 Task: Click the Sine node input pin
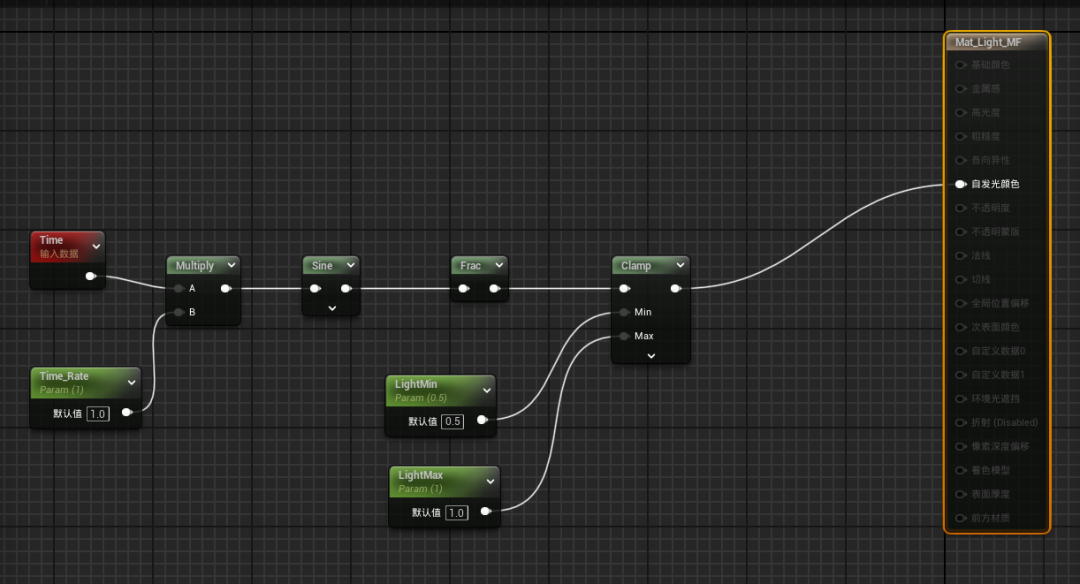pyautogui.click(x=315, y=289)
